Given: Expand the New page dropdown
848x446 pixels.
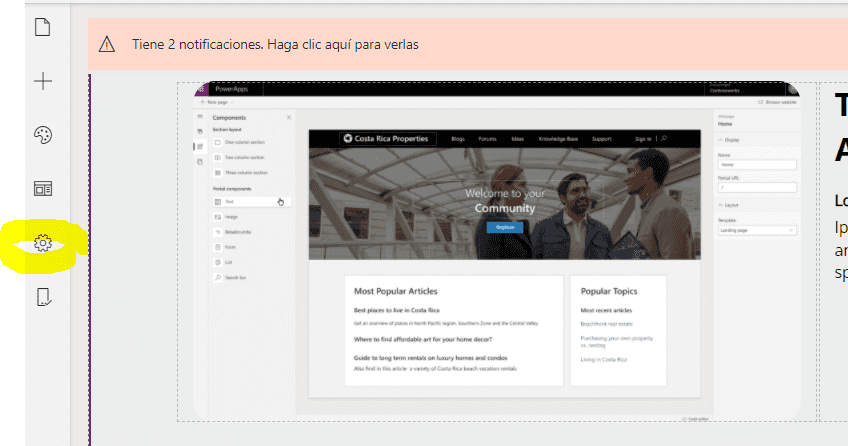Looking at the screenshot, I should [x=217, y=102].
